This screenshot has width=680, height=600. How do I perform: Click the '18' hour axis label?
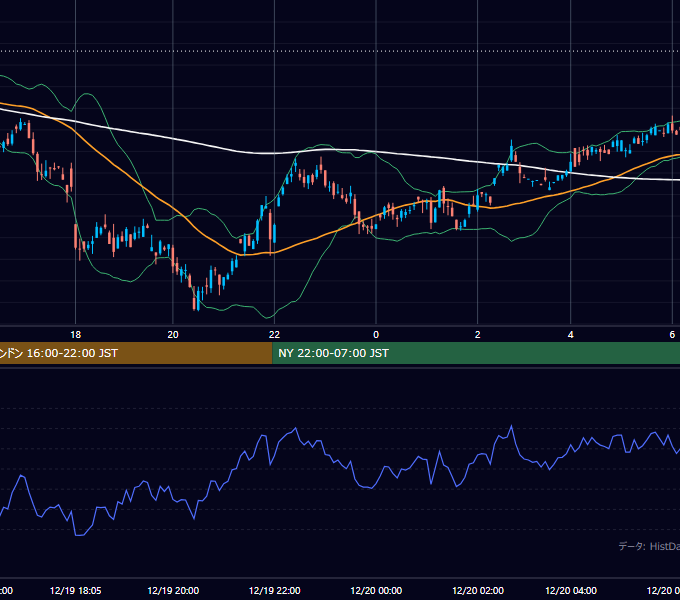coord(75,335)
